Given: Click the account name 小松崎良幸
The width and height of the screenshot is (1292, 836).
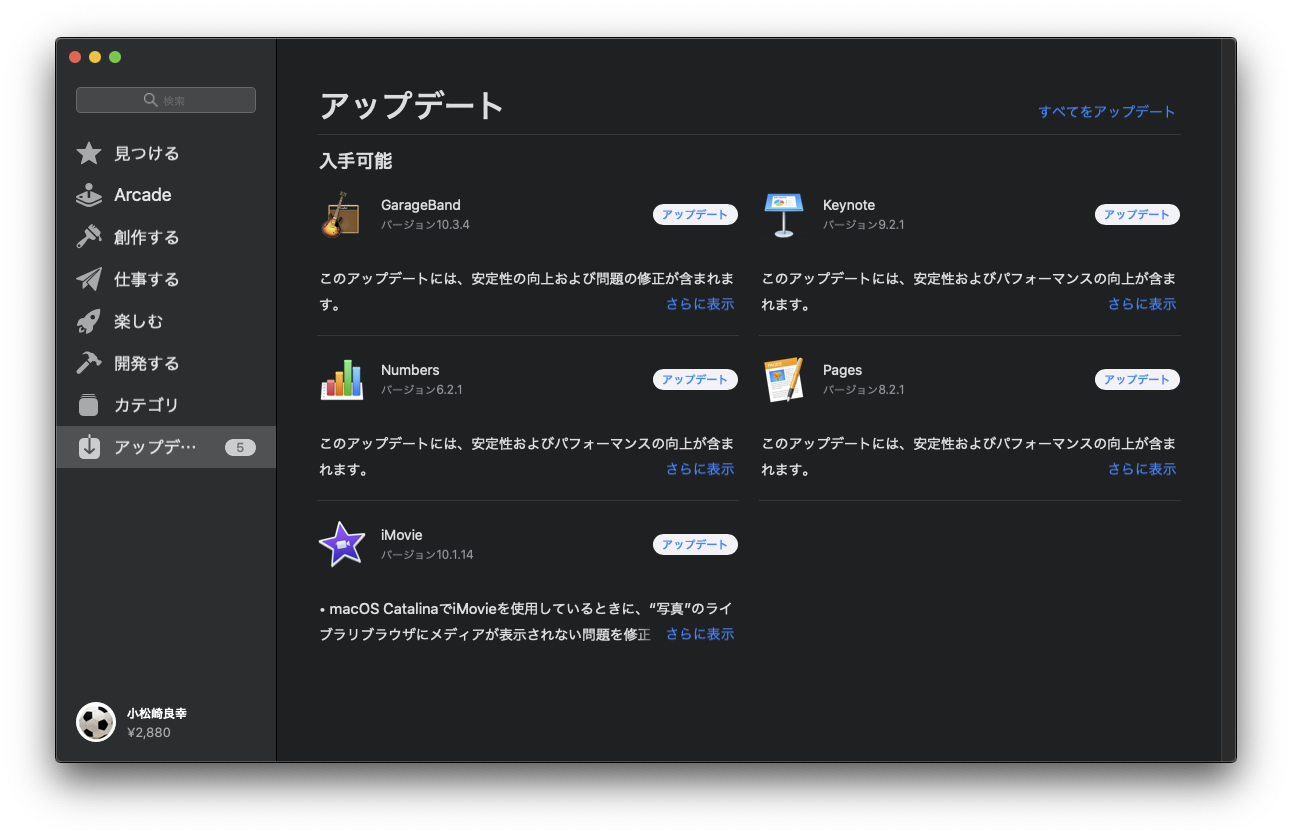Looking at the screenshot, I should [157, 713].
